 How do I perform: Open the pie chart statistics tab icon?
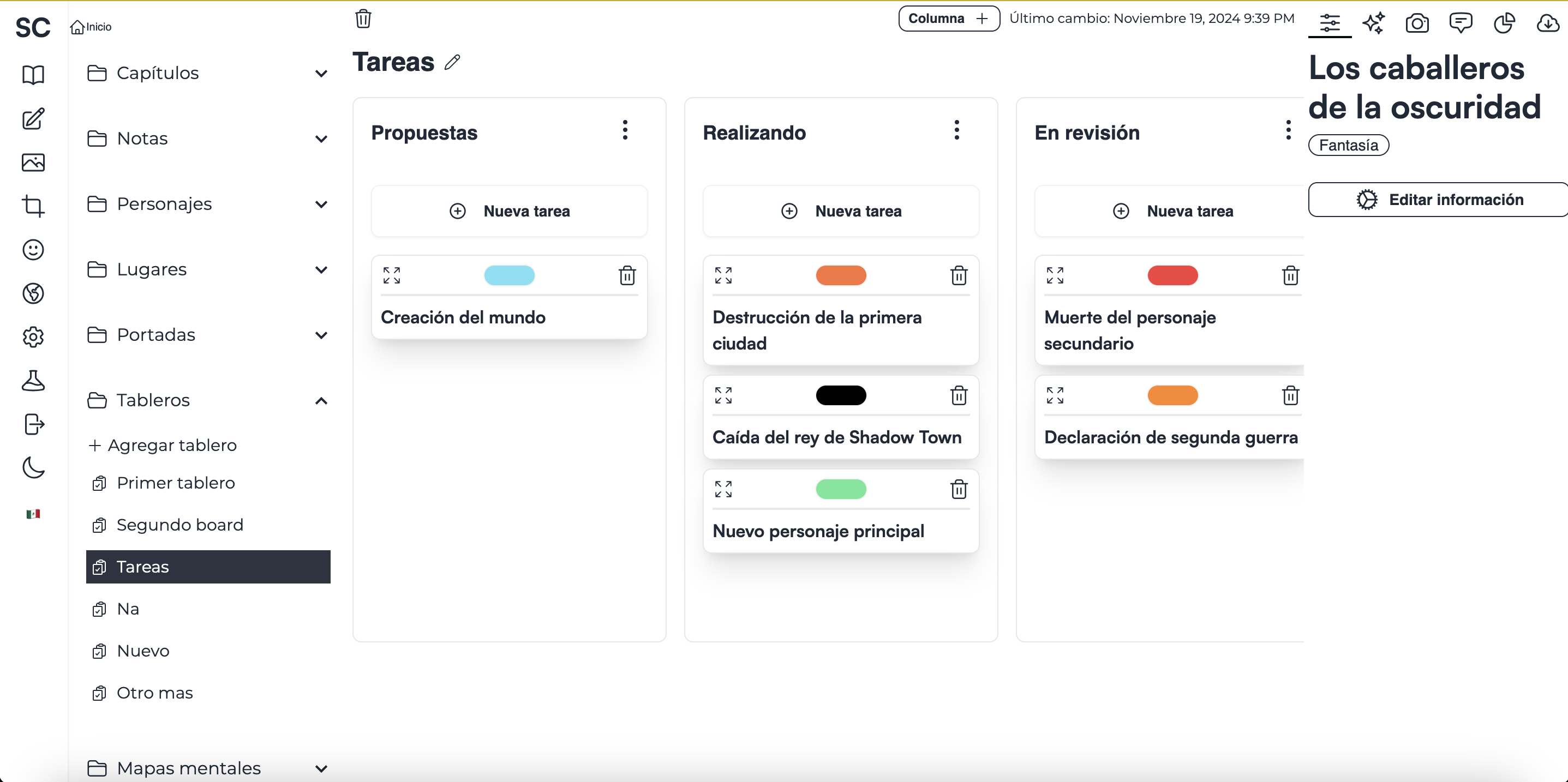pyautogui.click(x=1504, y=23)
